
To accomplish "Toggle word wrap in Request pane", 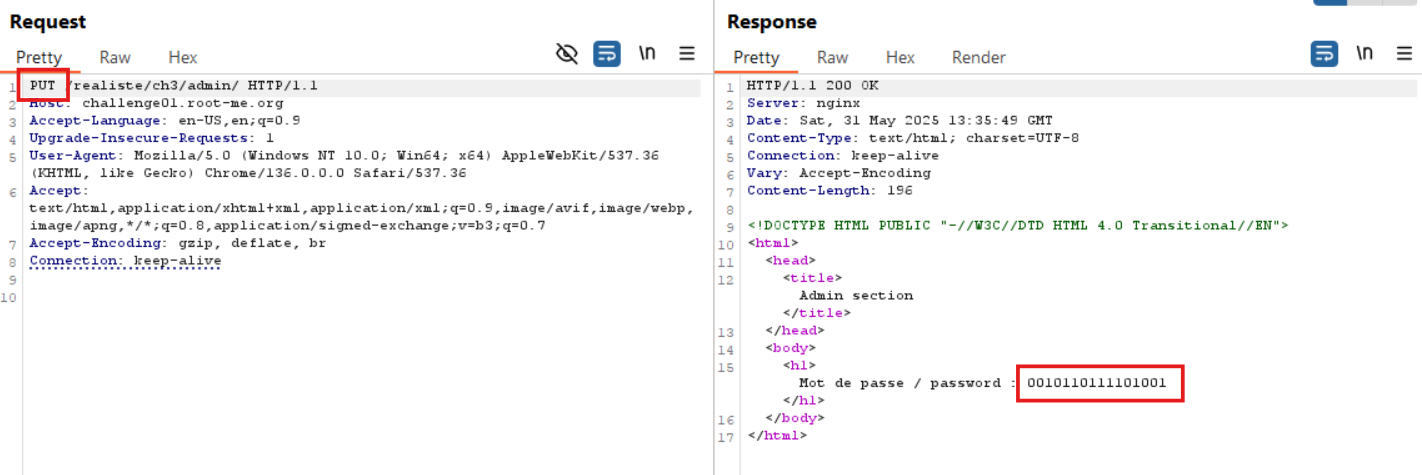I will coord(606,54).
